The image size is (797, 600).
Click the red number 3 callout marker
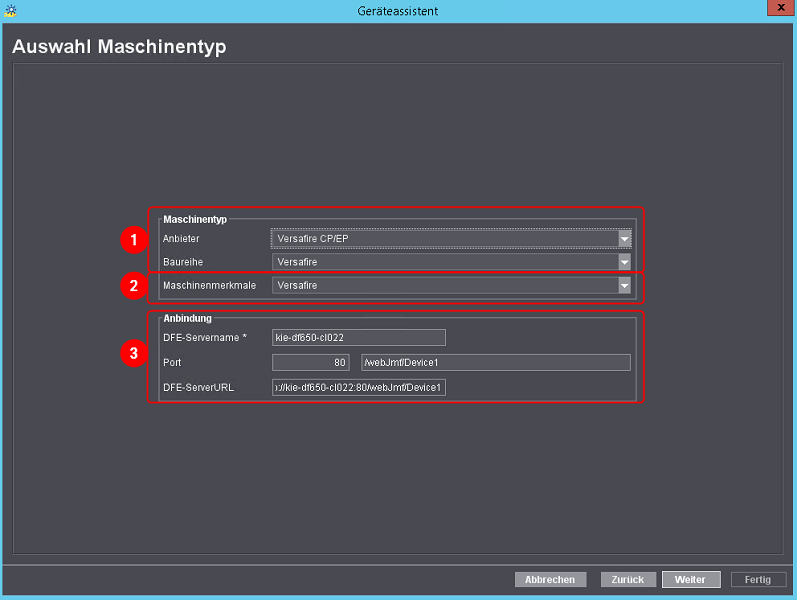pos(131,355)
